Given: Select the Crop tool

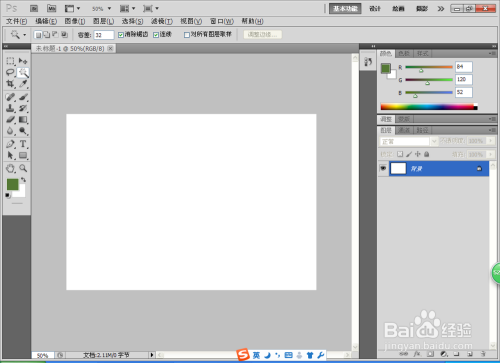Looking at the screenshot, I should pos(10,84).
